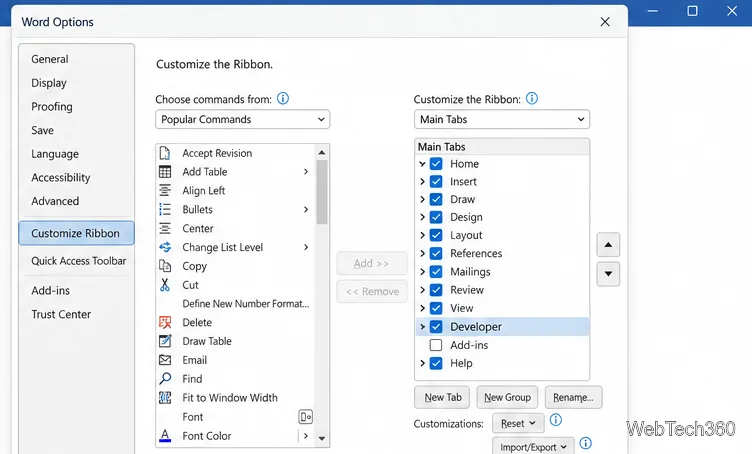
Task: Open the Reset customizations dropdown
Action: click(x=518, y=424)
